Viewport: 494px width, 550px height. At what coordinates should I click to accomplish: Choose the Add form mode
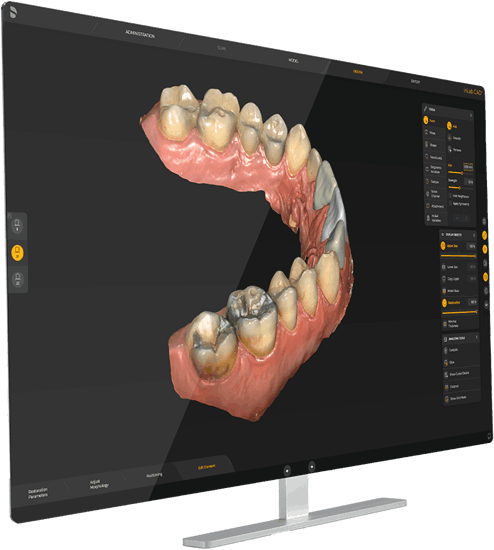[453, 126]
